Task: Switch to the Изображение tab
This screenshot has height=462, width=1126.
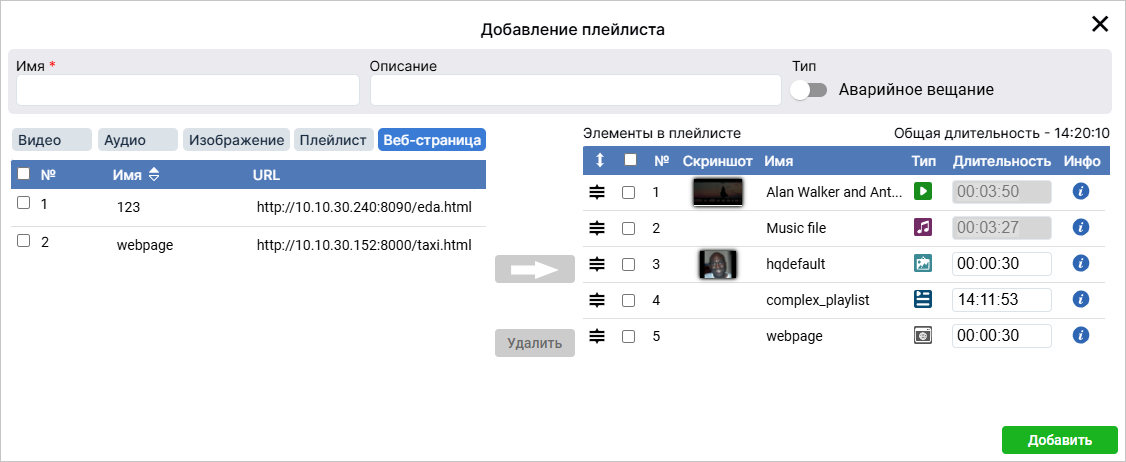Action: (236, 140)
